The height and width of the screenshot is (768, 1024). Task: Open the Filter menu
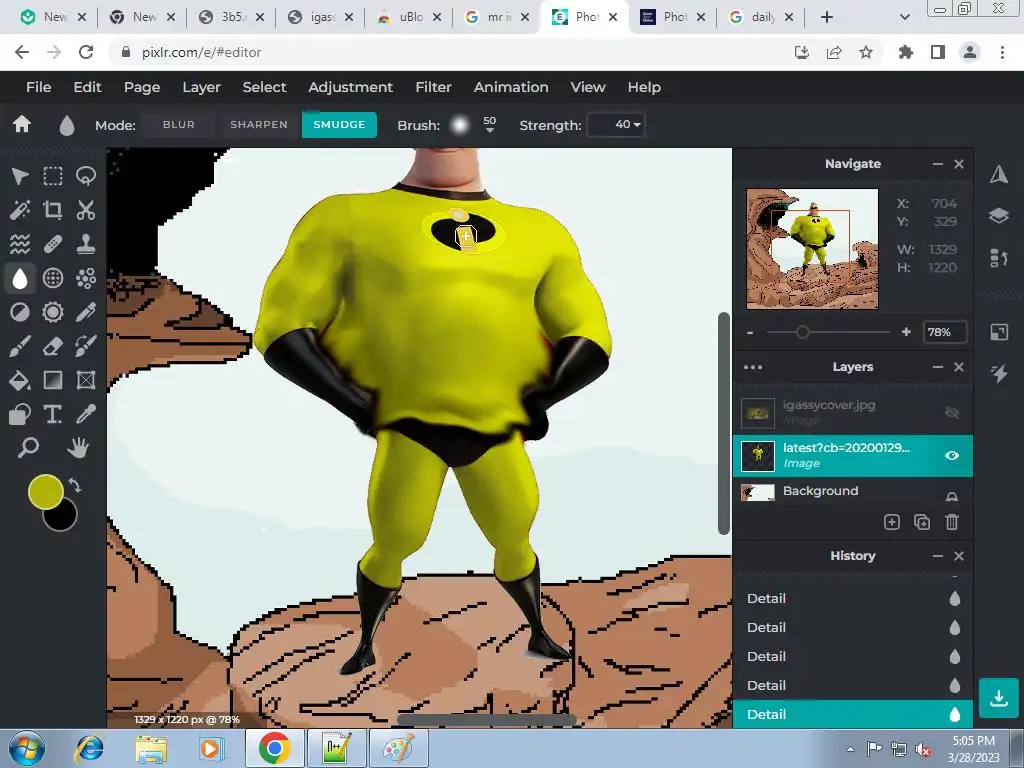pos(434,87)
